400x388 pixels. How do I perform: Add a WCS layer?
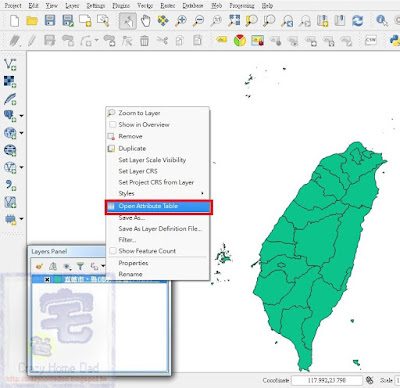(x=10, y=150)
